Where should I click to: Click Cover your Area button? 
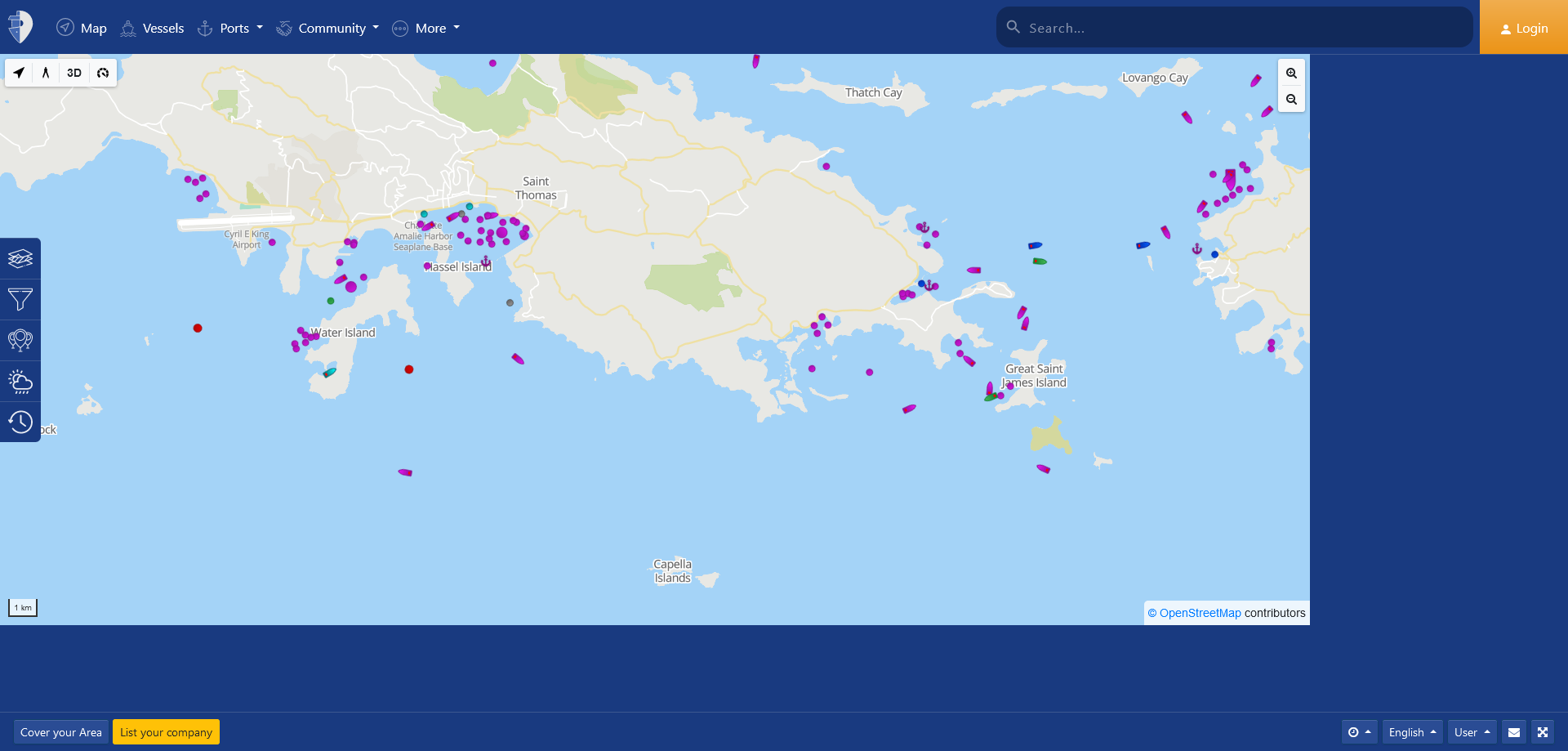tap(61, 732)
